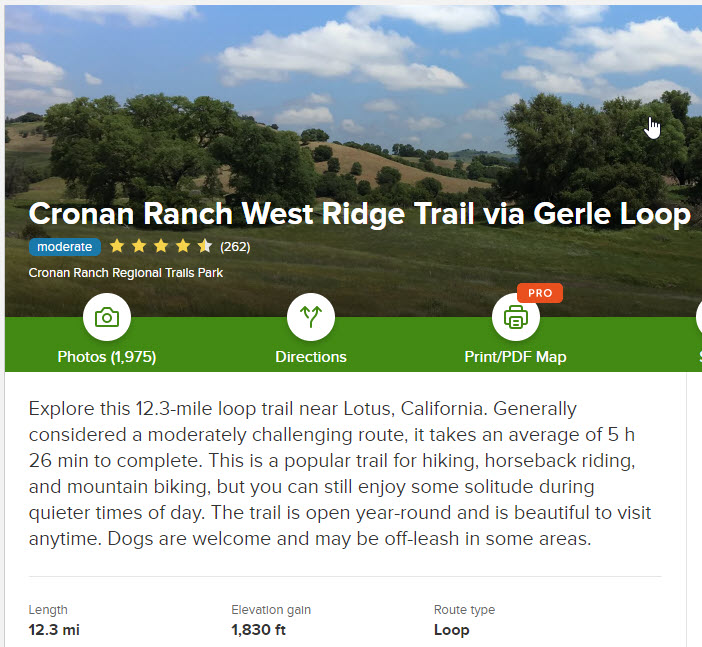Click the blue moderate difficulty badge
The image size is (702, 647).
coord(65,247)
